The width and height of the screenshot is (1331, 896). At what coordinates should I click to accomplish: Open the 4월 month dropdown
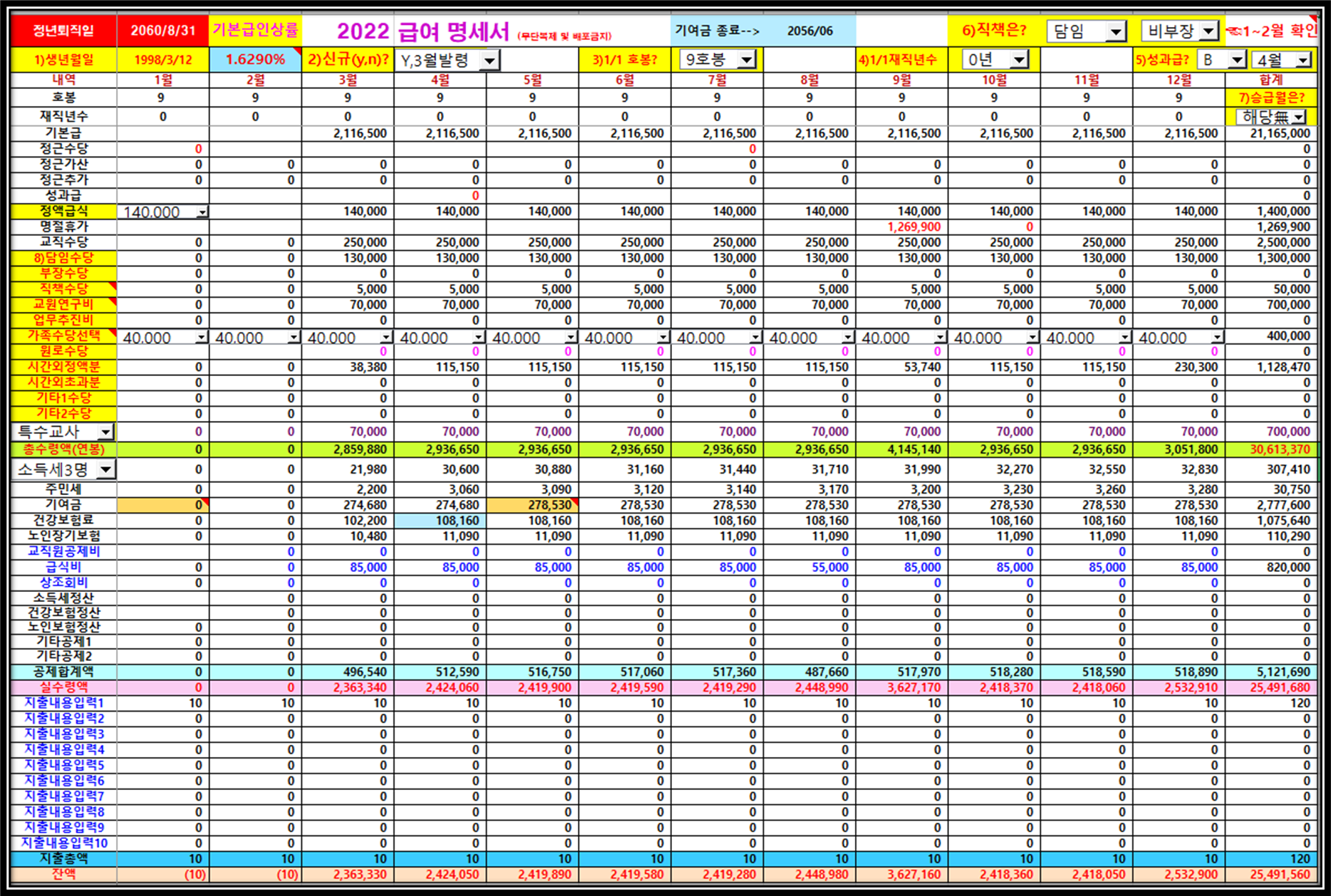(1303, 60)
